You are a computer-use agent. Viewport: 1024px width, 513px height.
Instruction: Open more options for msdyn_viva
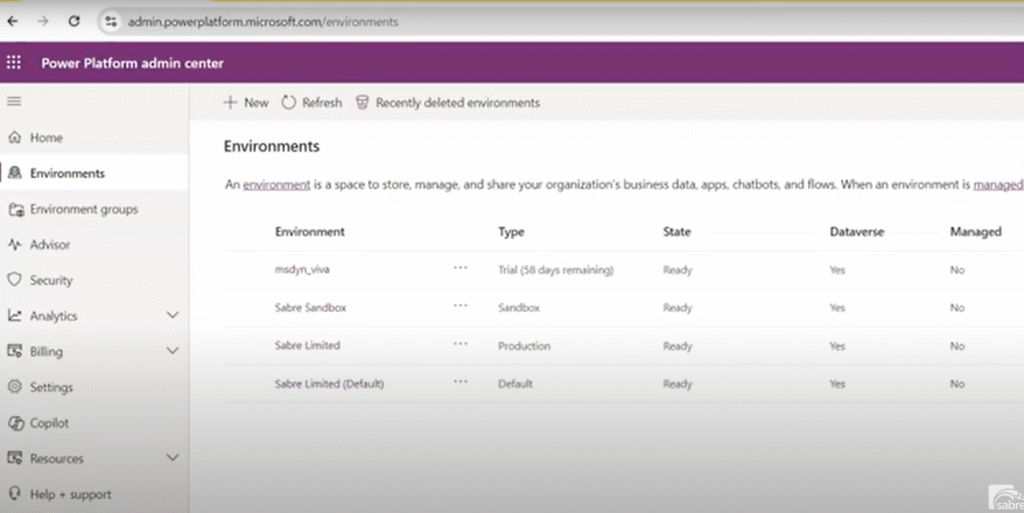(x=460, y=269)
